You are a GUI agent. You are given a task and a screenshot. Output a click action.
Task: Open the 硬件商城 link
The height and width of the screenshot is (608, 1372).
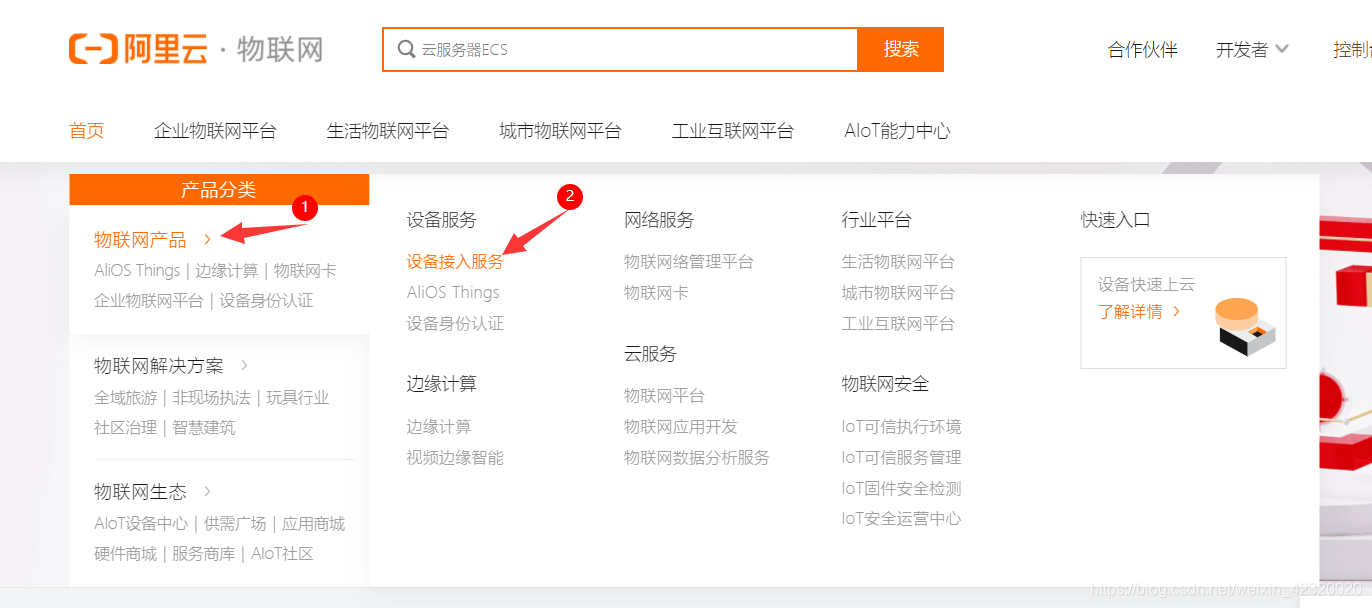125,553
